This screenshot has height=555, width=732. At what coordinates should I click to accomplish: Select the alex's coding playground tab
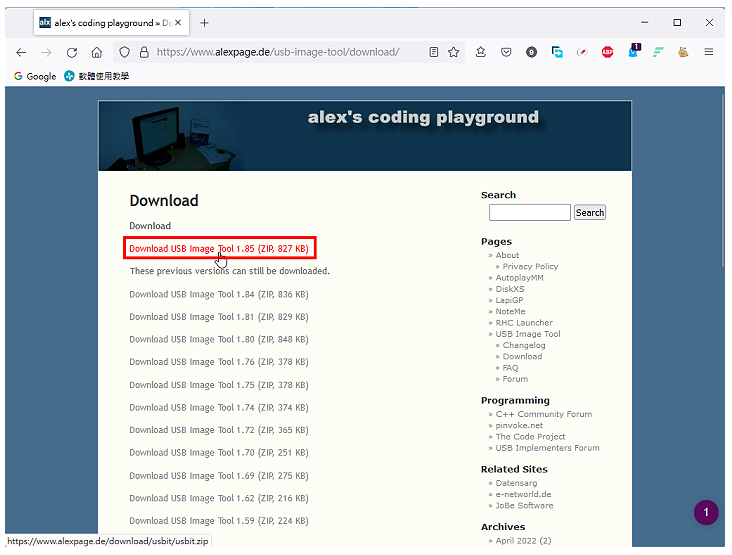click(111, 22)
